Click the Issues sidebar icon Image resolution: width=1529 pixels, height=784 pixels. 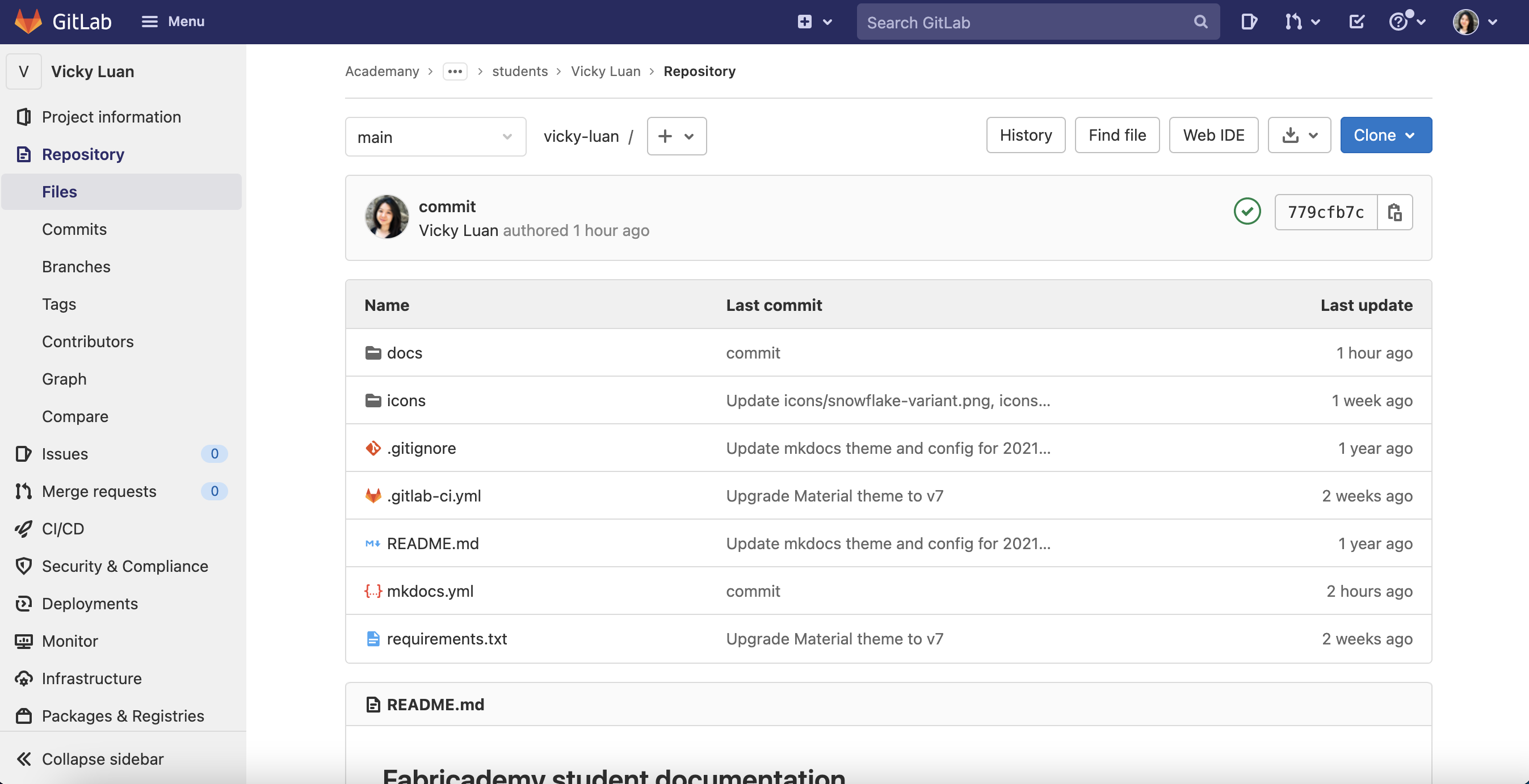pos(24,453)
